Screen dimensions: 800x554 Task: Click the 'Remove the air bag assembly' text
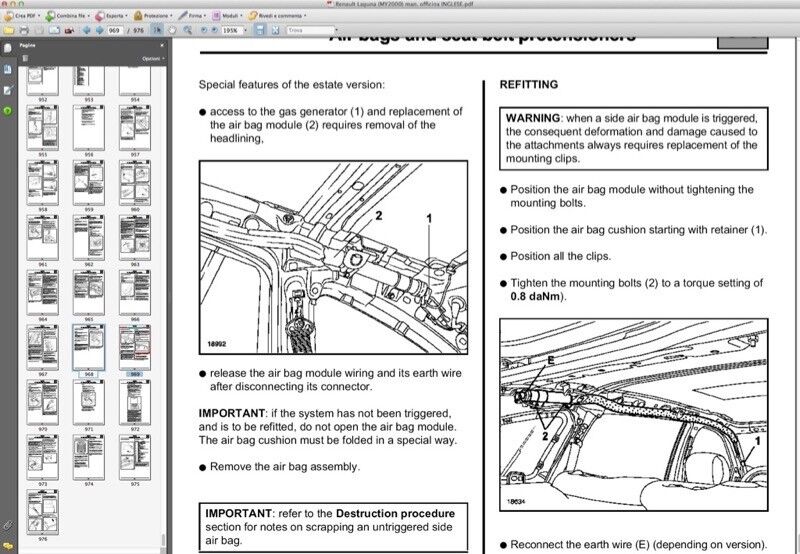[285, 467]
